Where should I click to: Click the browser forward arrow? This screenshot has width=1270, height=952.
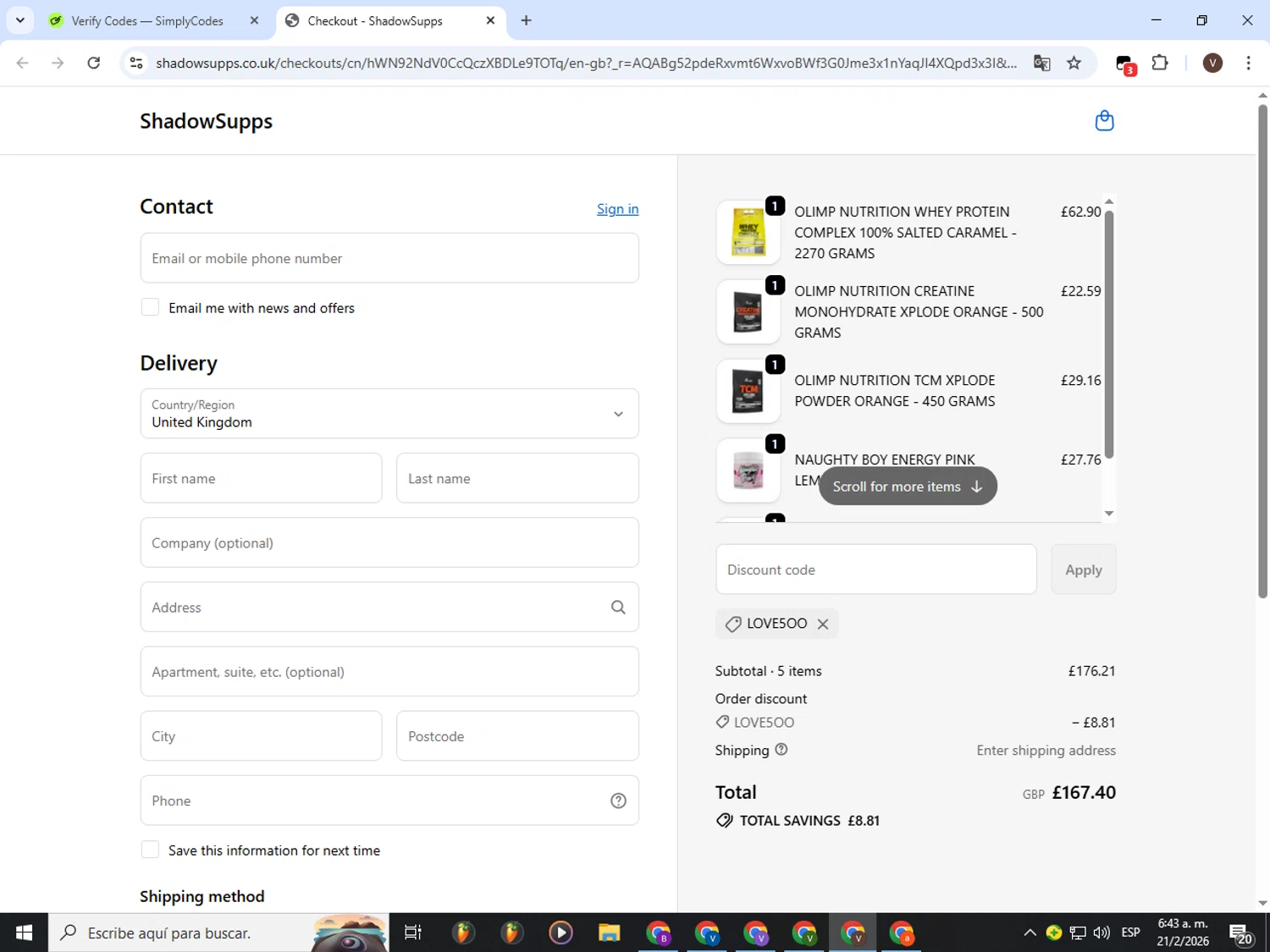click(58, 63)
